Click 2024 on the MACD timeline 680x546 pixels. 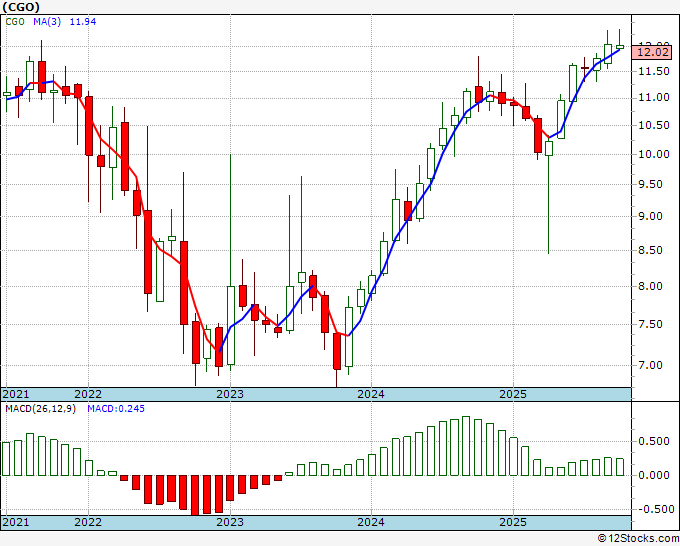pyautogui.click(x=371, y=522)
